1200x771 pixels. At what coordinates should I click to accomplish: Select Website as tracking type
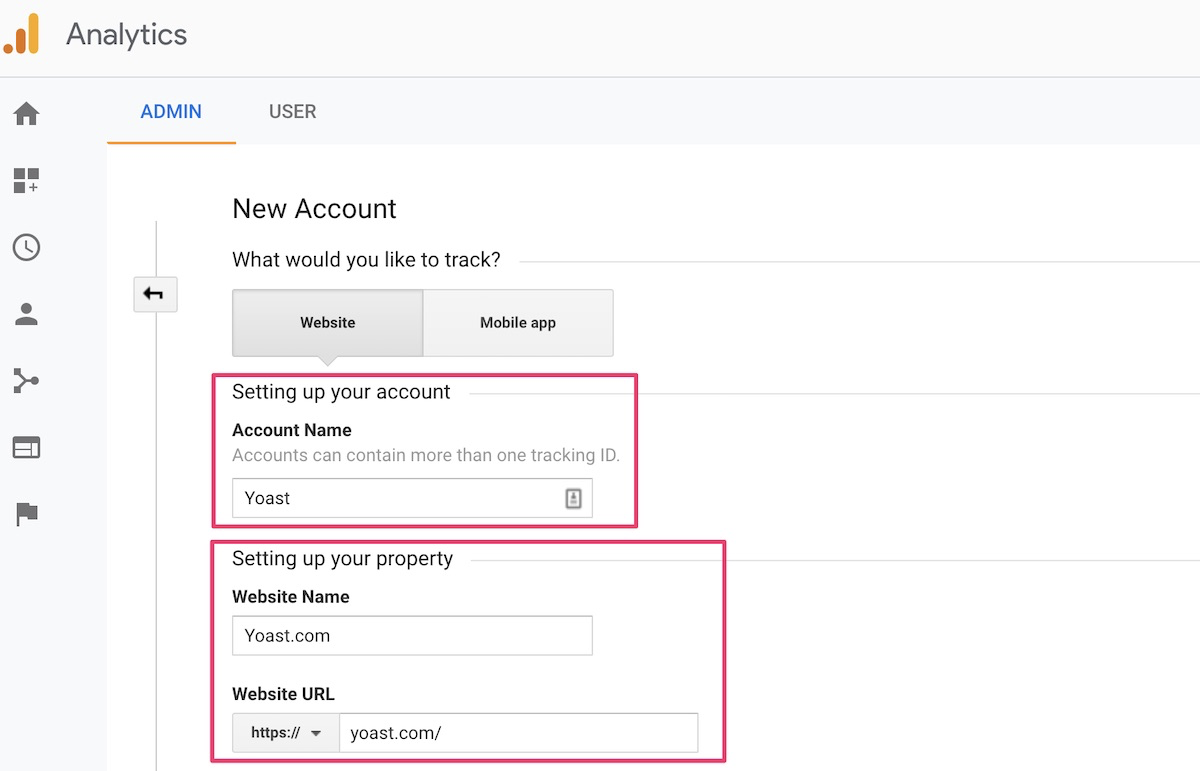pyautogui.click(x=327, y=323)
